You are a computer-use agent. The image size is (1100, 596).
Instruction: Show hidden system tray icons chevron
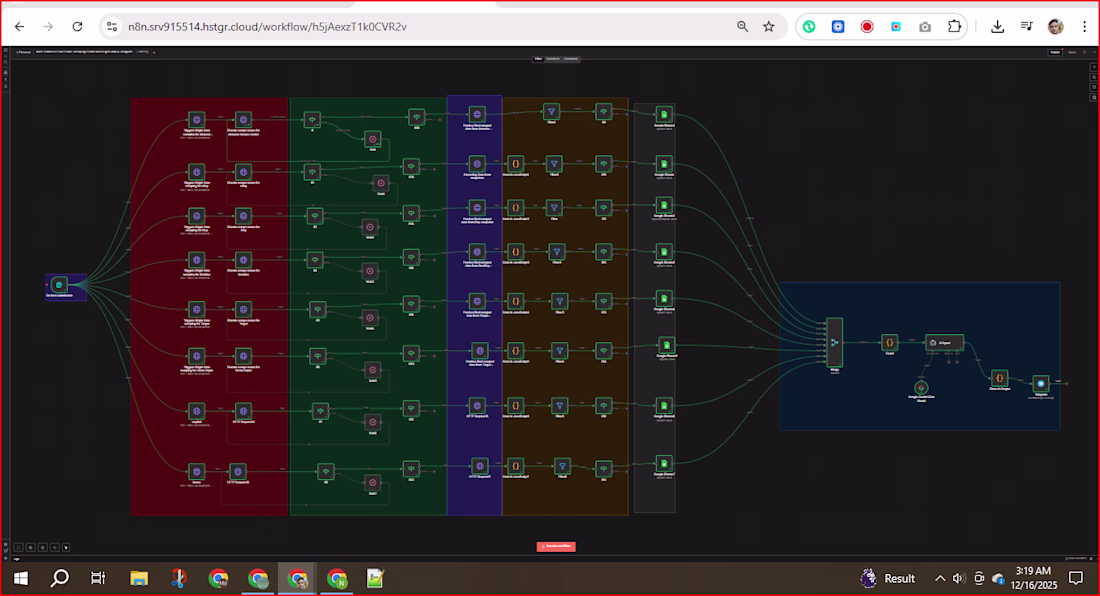(x=939, y=578)
